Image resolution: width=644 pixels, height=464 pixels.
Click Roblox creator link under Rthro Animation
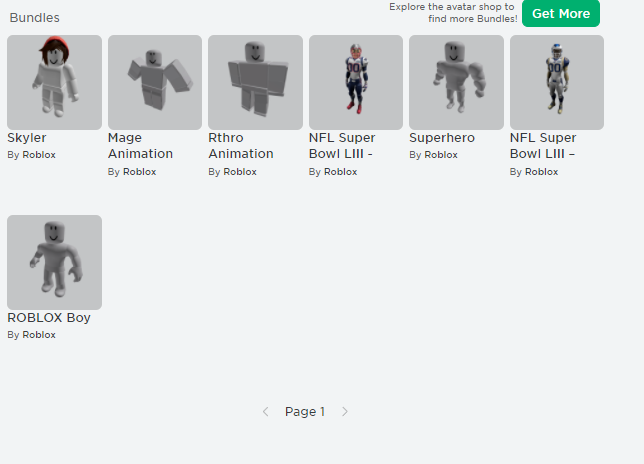pos(240,172)
